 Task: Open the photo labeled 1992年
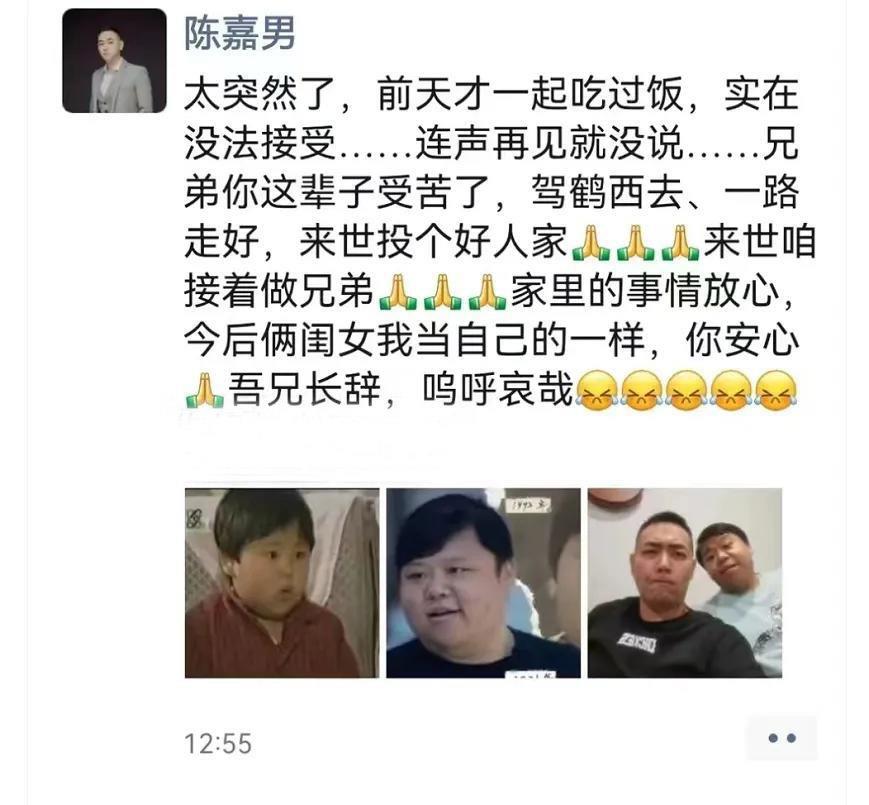[x=483, y=583]
